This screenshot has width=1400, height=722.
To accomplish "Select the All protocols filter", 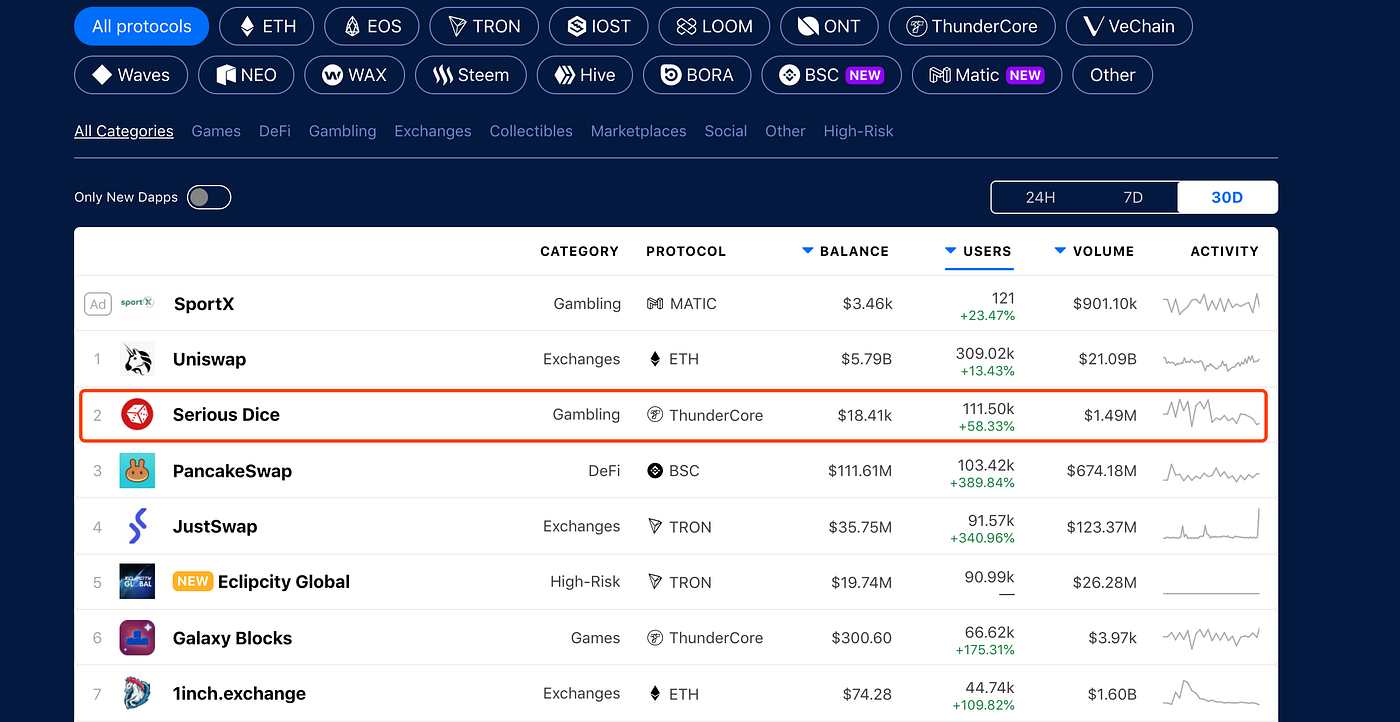I will click(x=141, y=27).
